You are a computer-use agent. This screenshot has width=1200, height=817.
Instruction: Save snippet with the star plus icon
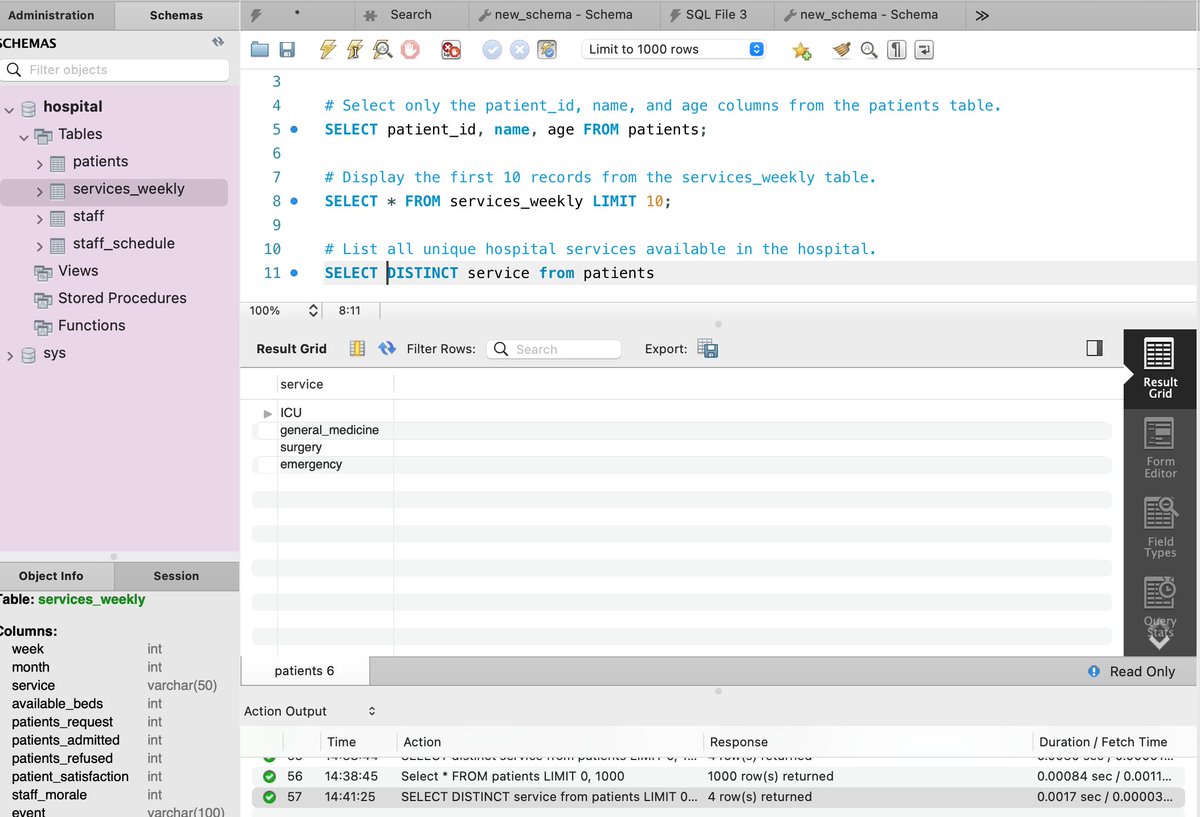801,49
